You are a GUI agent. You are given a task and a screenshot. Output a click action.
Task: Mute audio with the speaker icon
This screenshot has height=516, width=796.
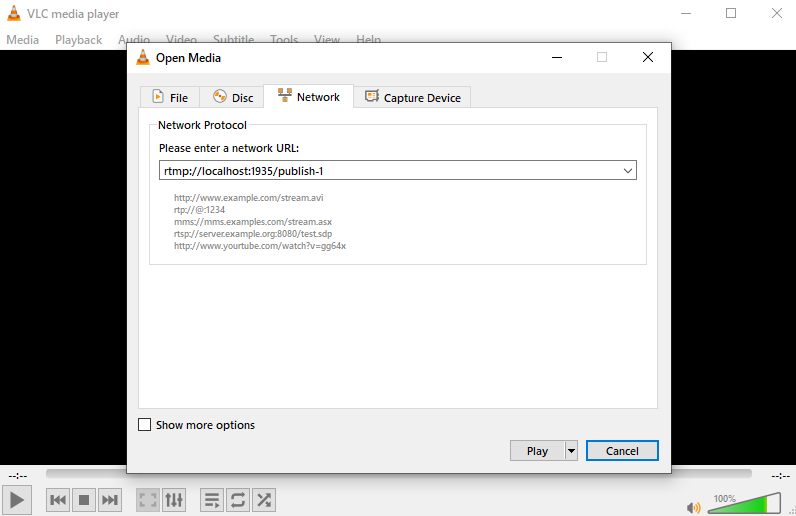click(x=693, y=507)
